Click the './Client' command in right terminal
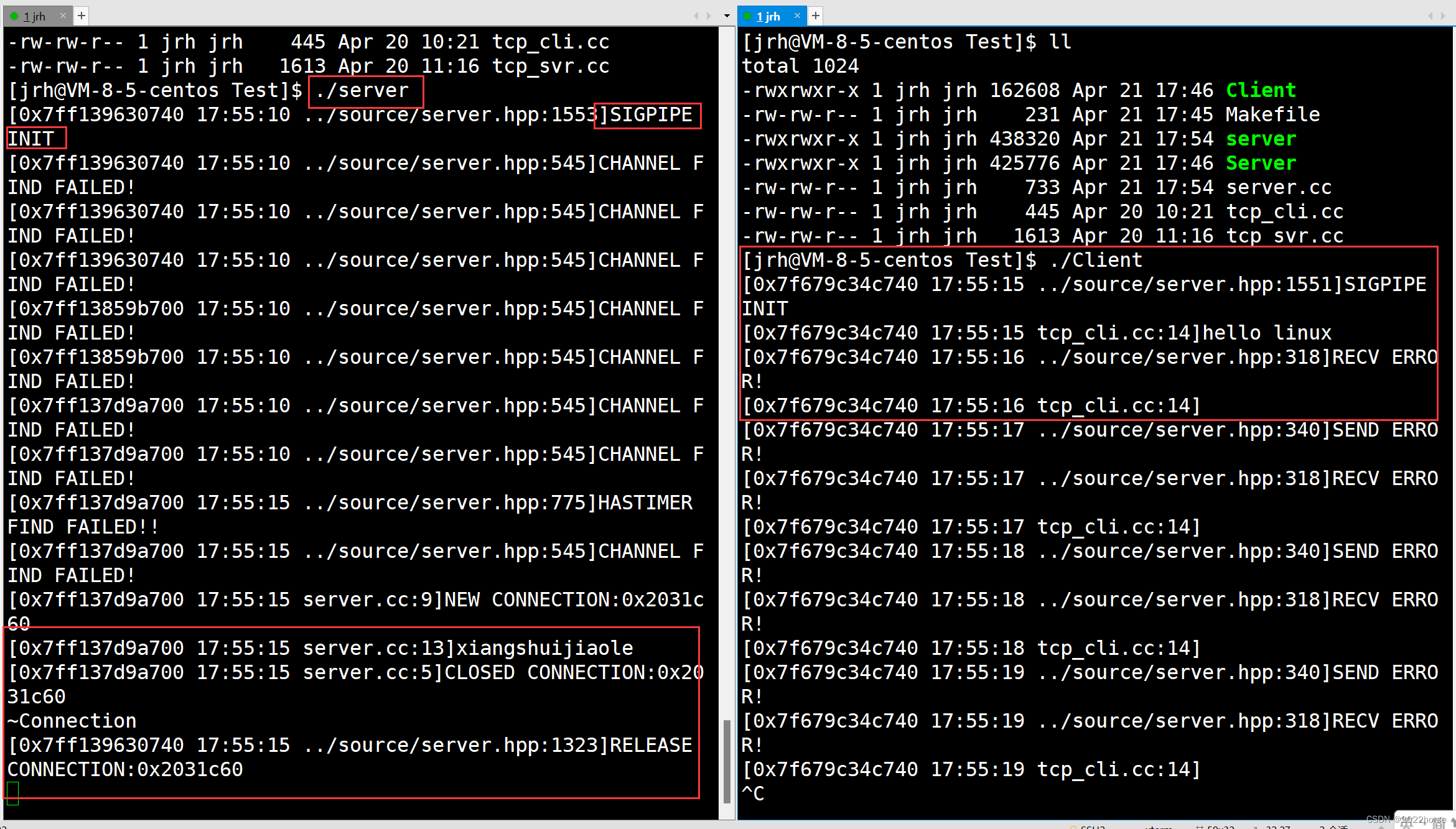Viewport: 1456px width, 829px height. point(1096,261)
